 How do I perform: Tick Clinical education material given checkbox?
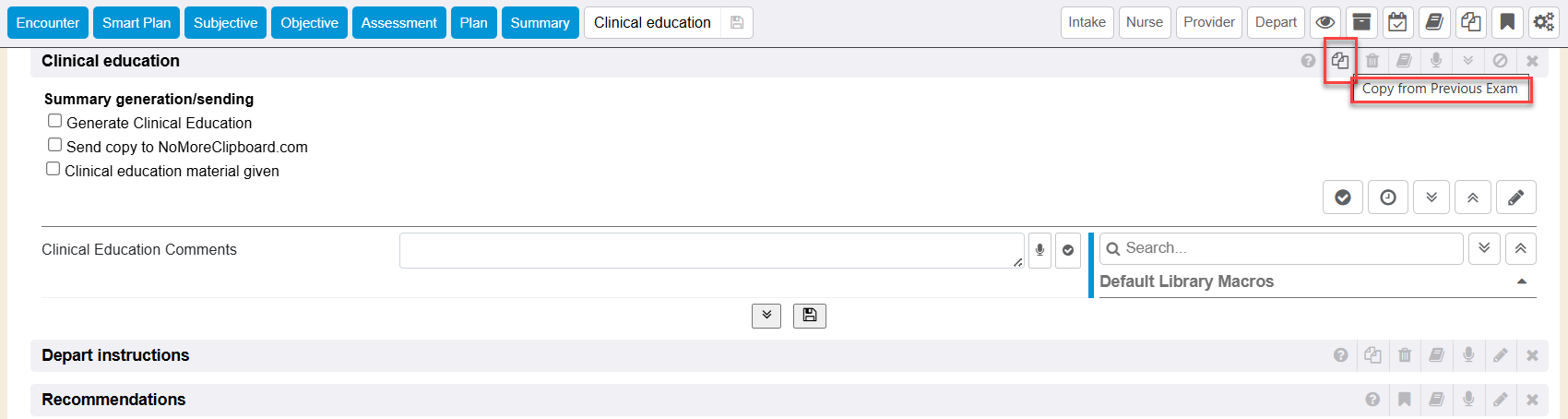(x=53, y=169)
